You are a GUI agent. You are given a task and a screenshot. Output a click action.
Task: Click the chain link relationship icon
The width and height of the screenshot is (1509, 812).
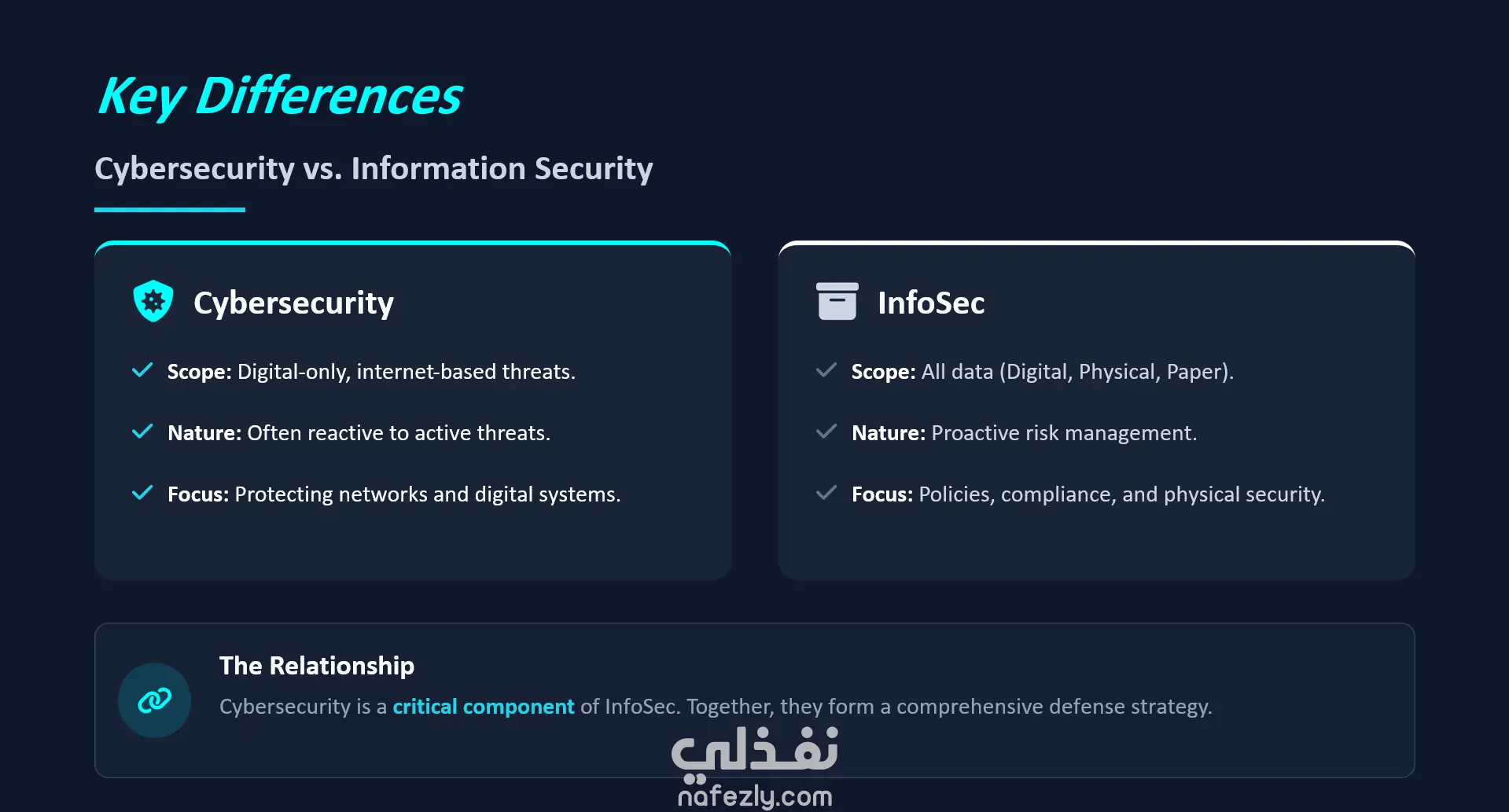(x=154, y=700)
